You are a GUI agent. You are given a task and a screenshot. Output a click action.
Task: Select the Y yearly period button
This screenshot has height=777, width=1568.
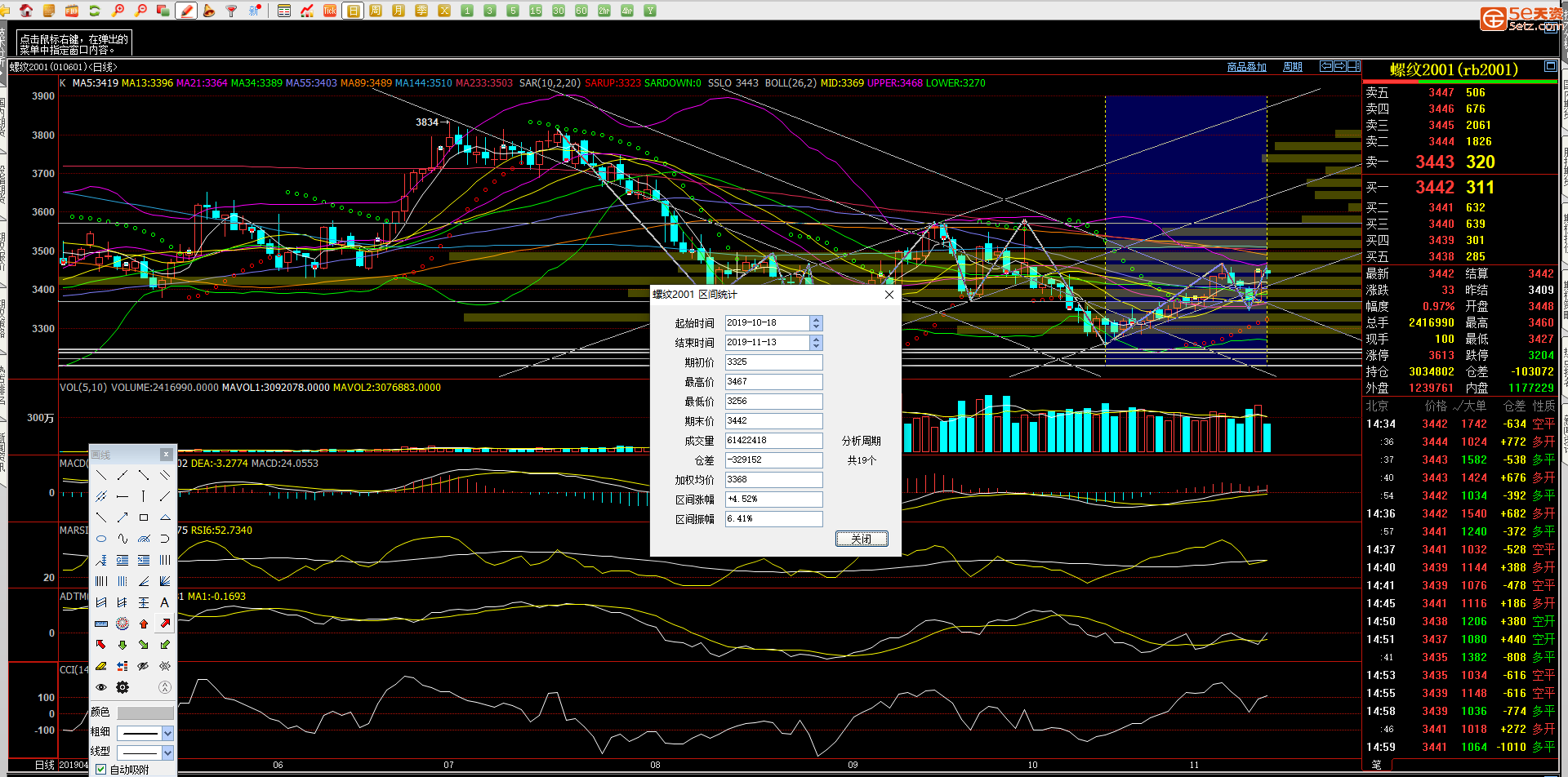pos(650,11)
